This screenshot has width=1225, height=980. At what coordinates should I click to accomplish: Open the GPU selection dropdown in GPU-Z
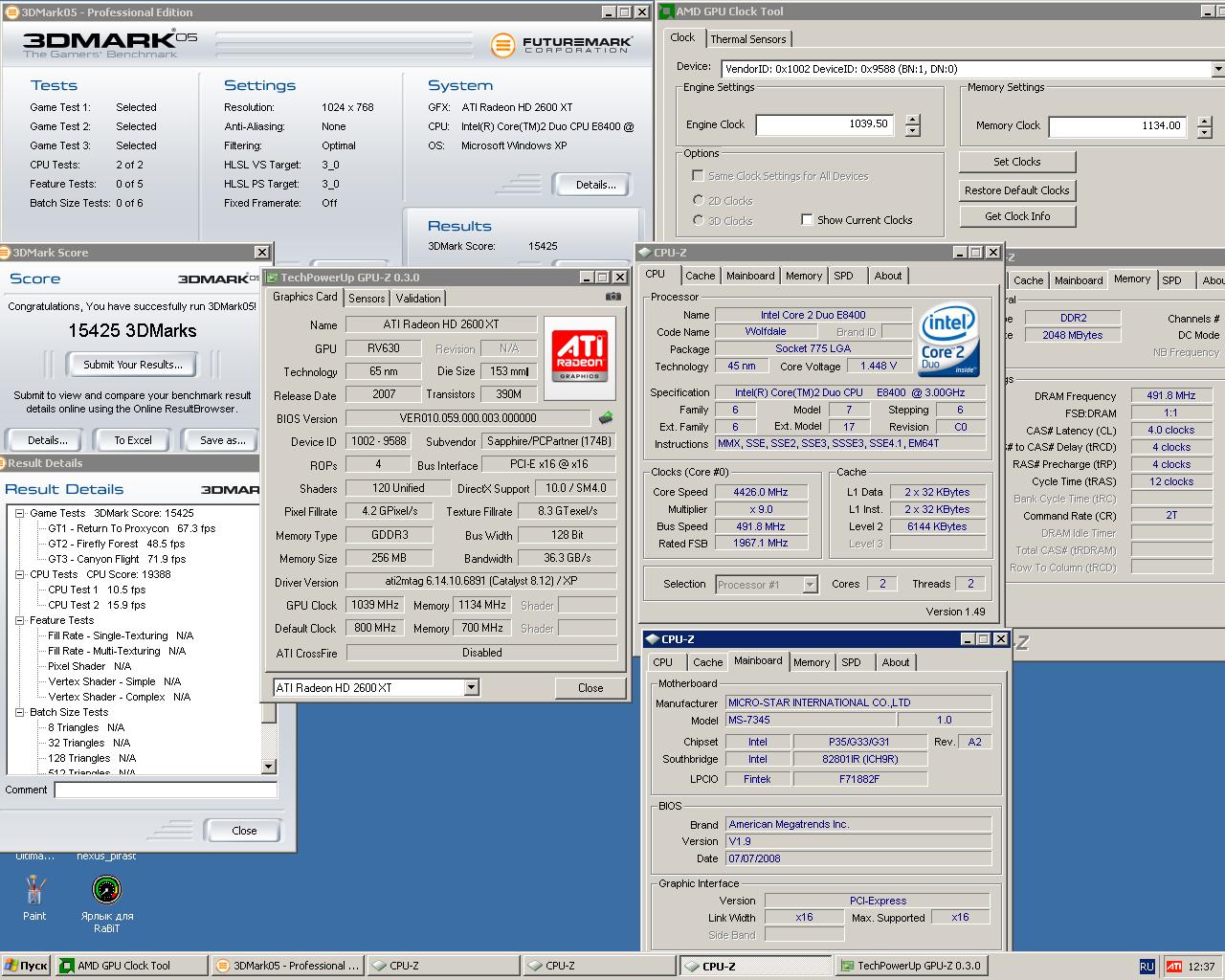(471, 687)
